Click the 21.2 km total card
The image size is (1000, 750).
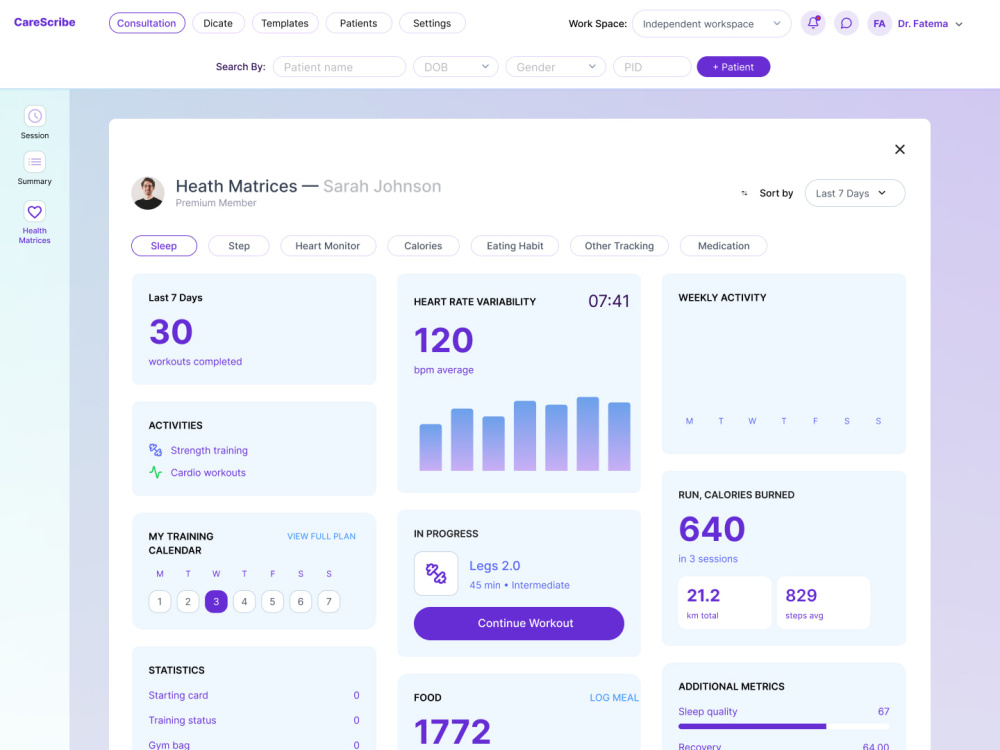coord(724,603)
